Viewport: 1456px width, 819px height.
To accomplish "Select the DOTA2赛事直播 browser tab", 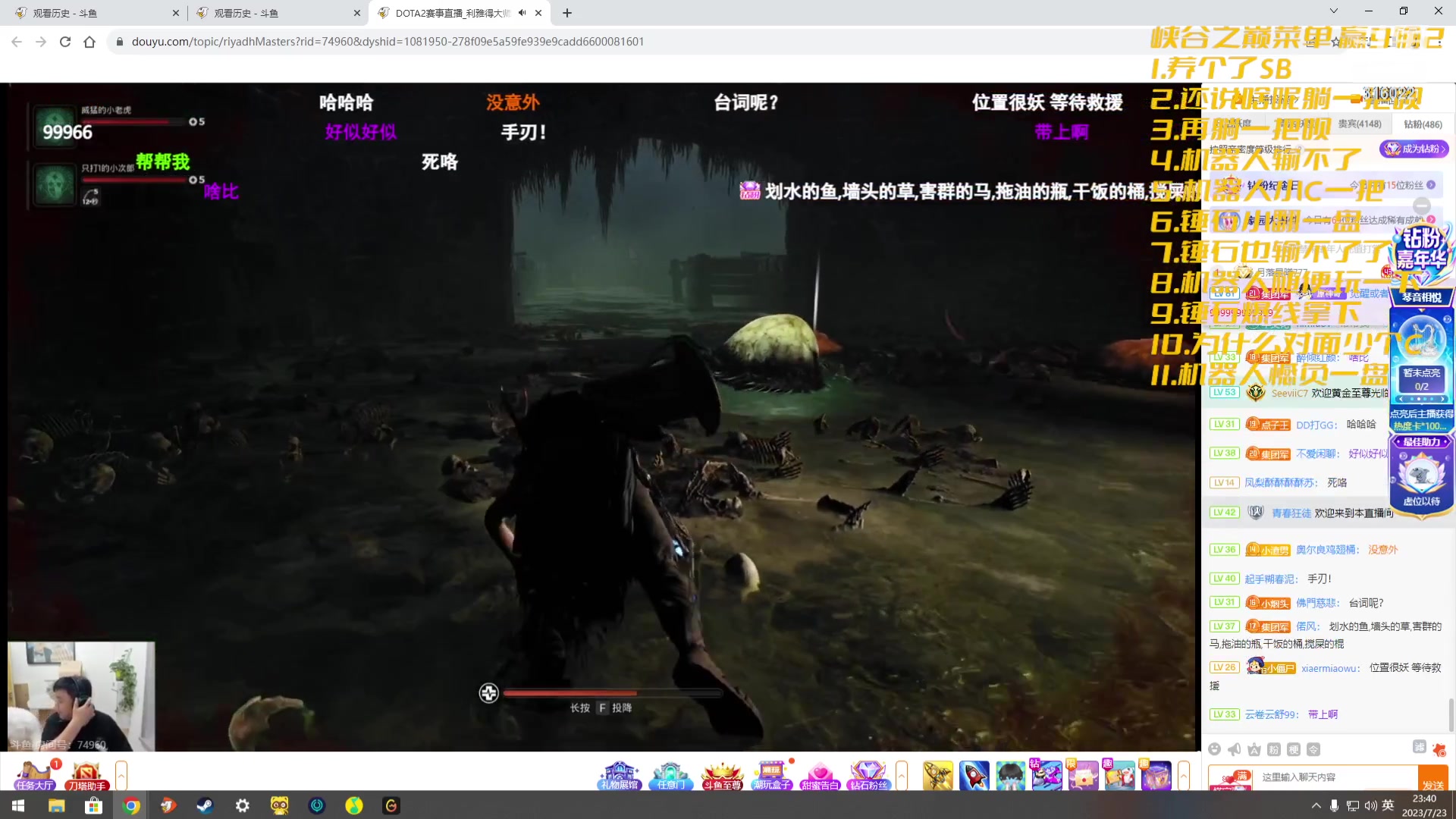I will [460, 13].
